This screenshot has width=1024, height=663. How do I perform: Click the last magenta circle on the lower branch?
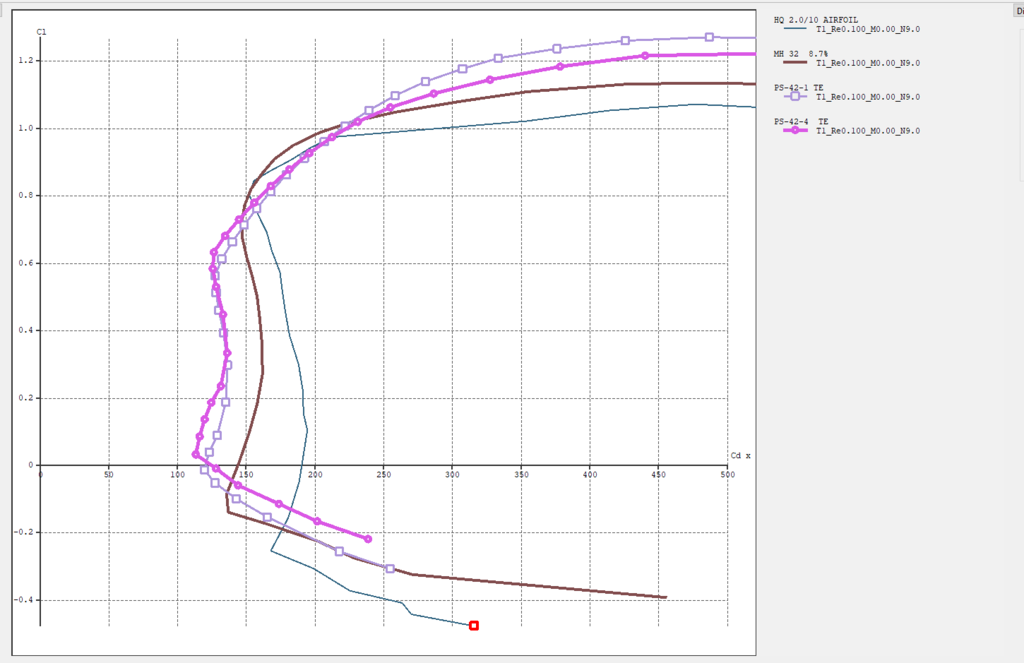tap(368, 539)
